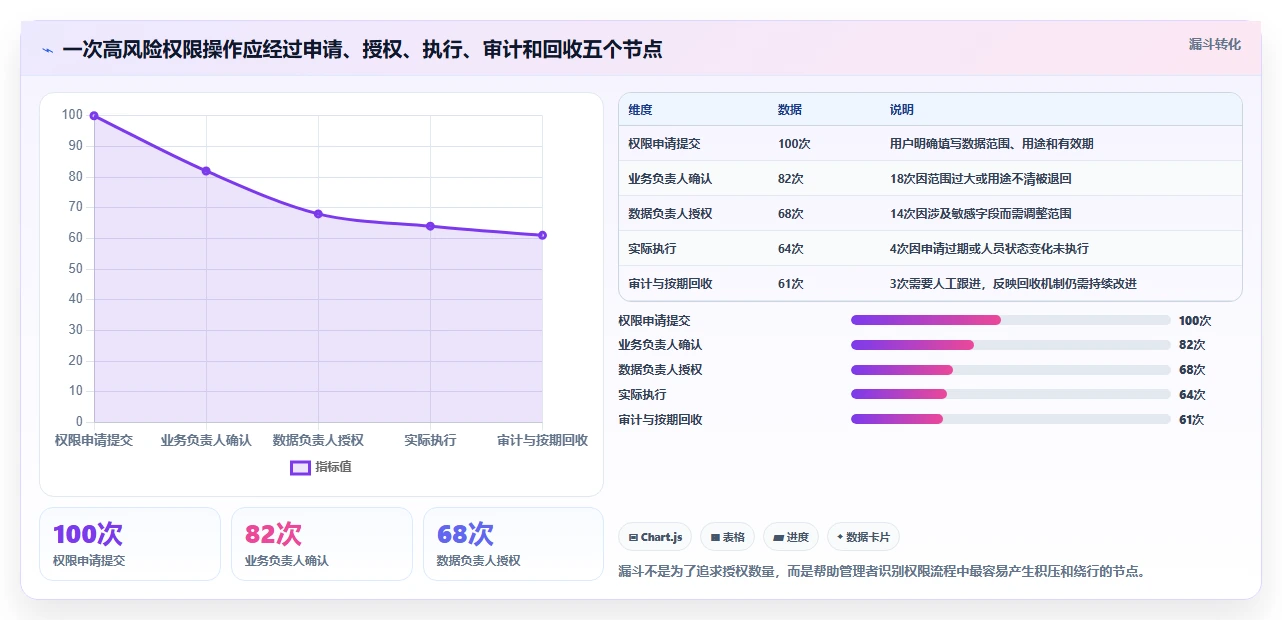Click the description 14次因涉及敏感字段而需调整范围

click(980, 214)
